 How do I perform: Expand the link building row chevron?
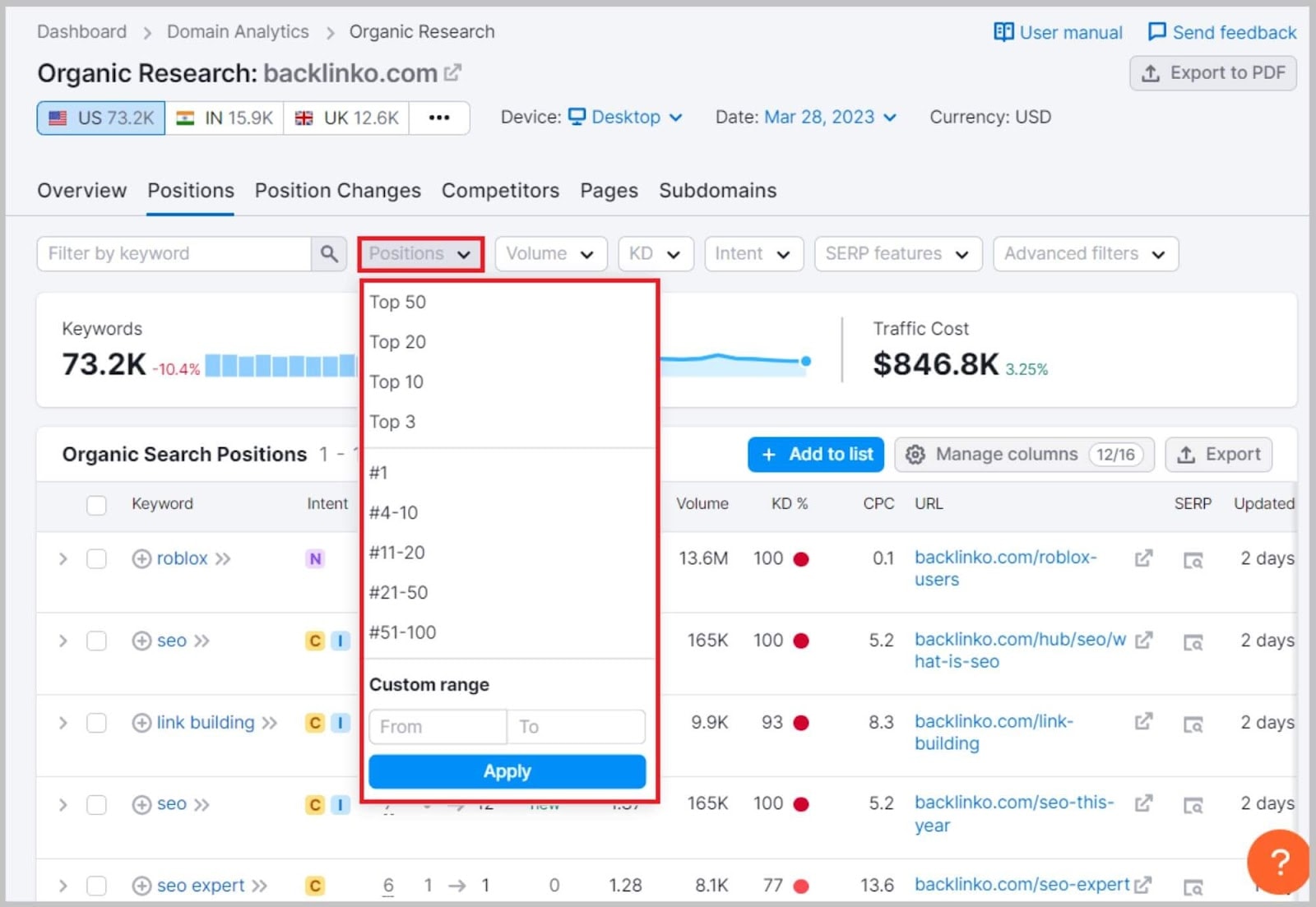(63, 723)
